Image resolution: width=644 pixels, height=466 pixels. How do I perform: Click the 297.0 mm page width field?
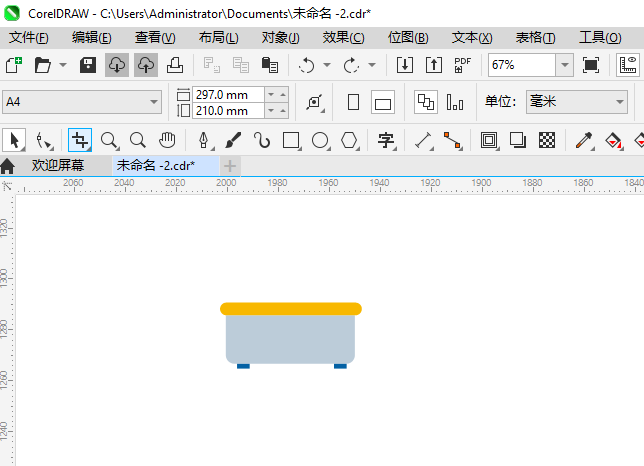[x=228, y=94]
